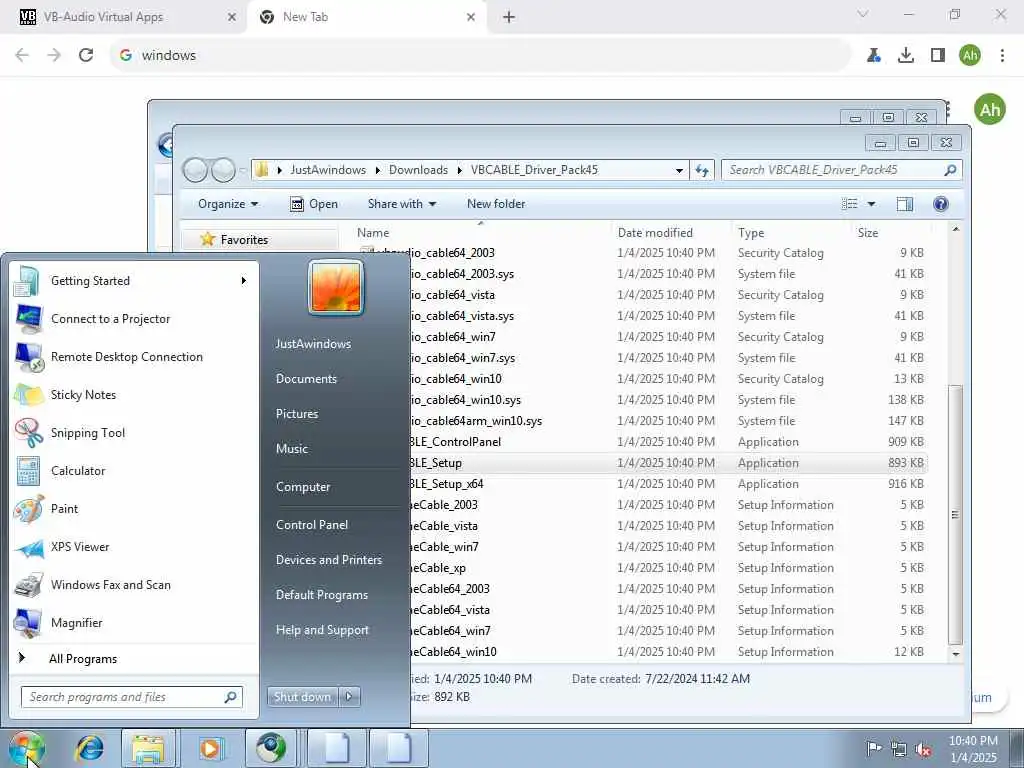Switch to Chrome taskbar icon
This screenshot has width=1024, height=768.
[x=271, y=748]
